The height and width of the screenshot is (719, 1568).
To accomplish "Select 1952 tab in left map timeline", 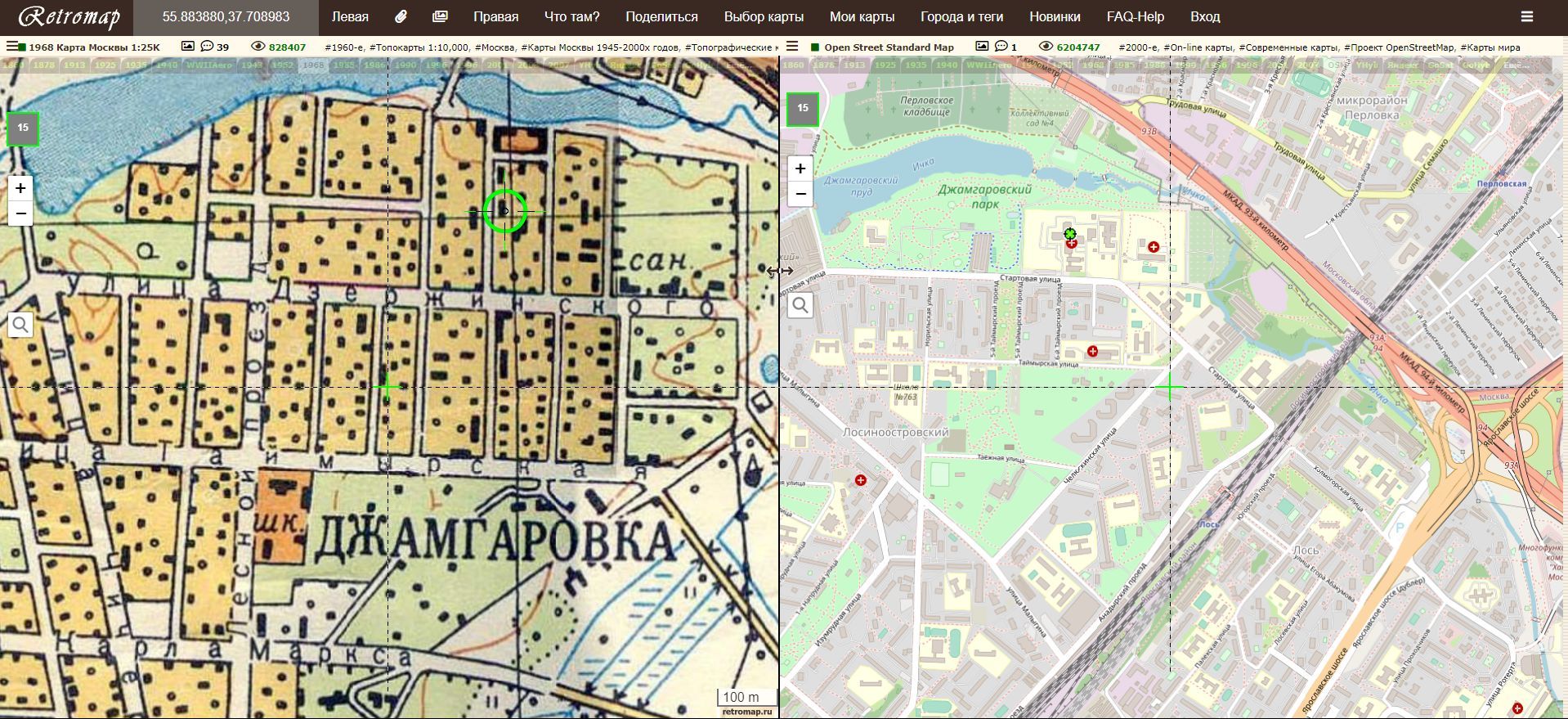I will click(x=282, y=65).
